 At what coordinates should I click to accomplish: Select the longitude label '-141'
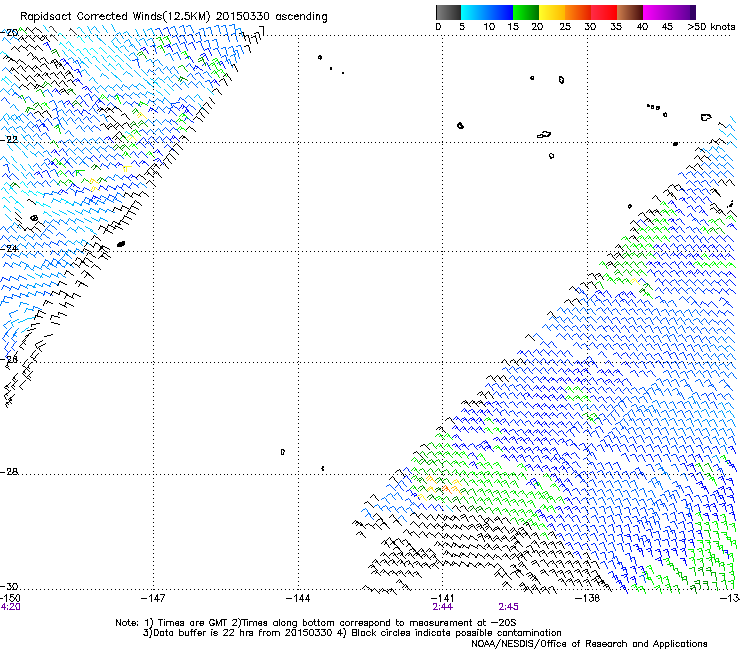coord(442,598)
